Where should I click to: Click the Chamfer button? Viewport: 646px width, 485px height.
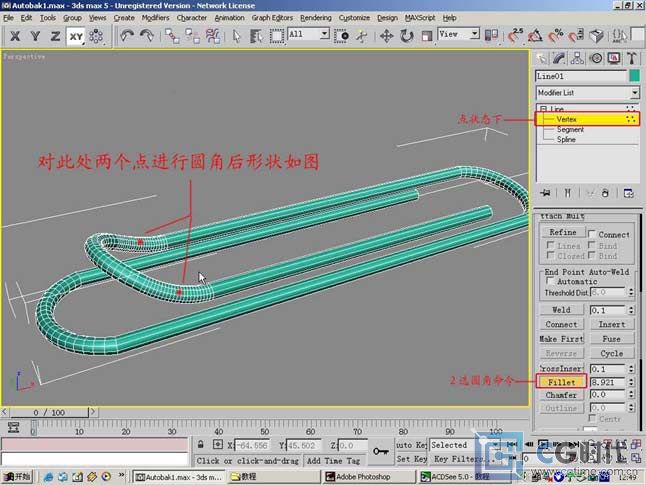562,395
